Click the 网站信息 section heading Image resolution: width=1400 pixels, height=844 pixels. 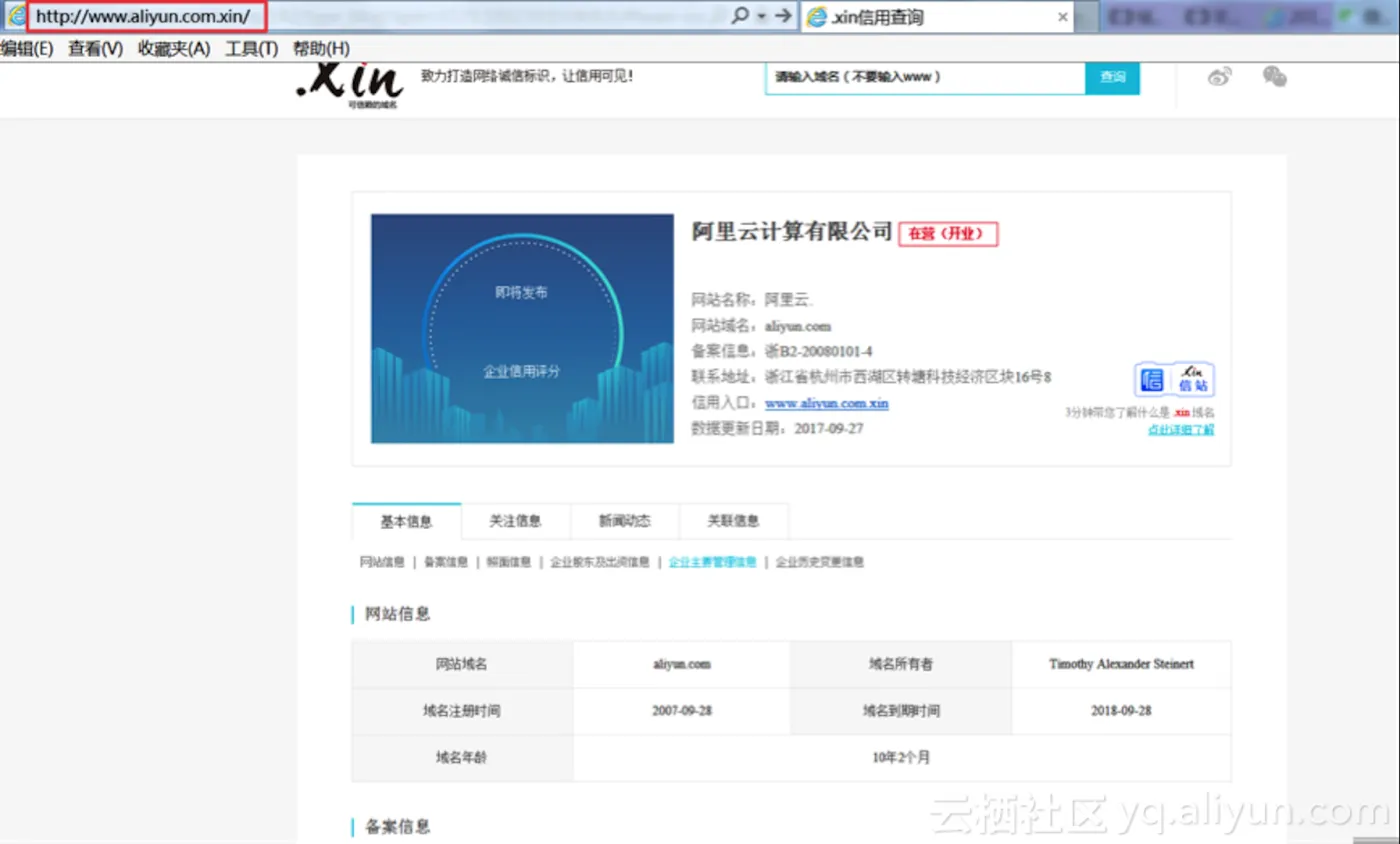click(x=398, y=614)
